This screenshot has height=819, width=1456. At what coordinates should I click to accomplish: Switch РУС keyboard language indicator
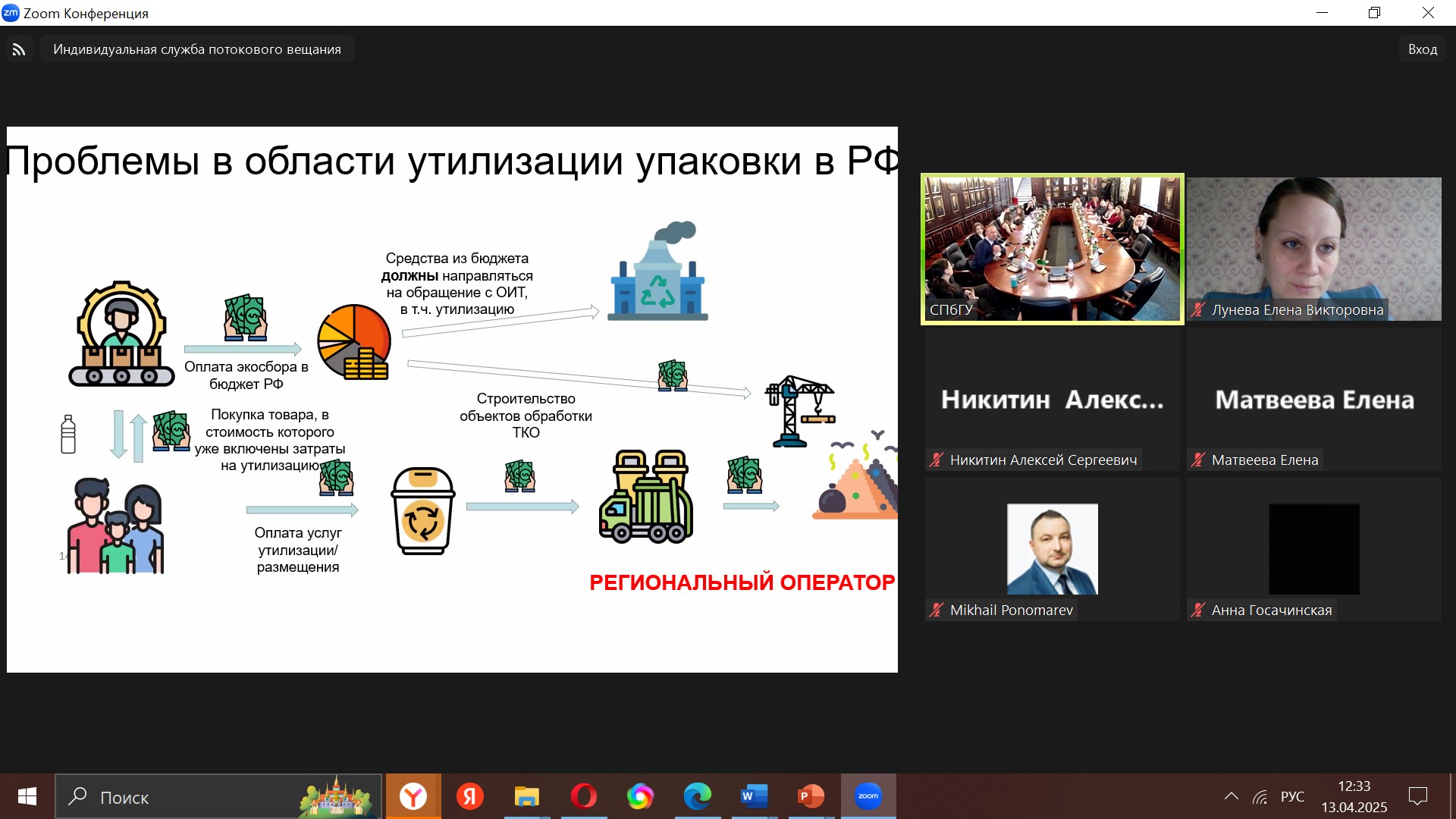click(1292, 796)
